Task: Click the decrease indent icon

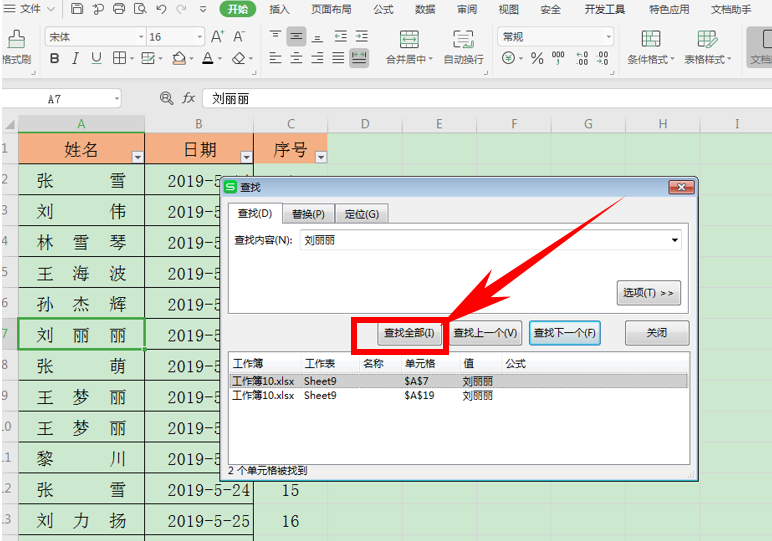Action: point(340,36)
